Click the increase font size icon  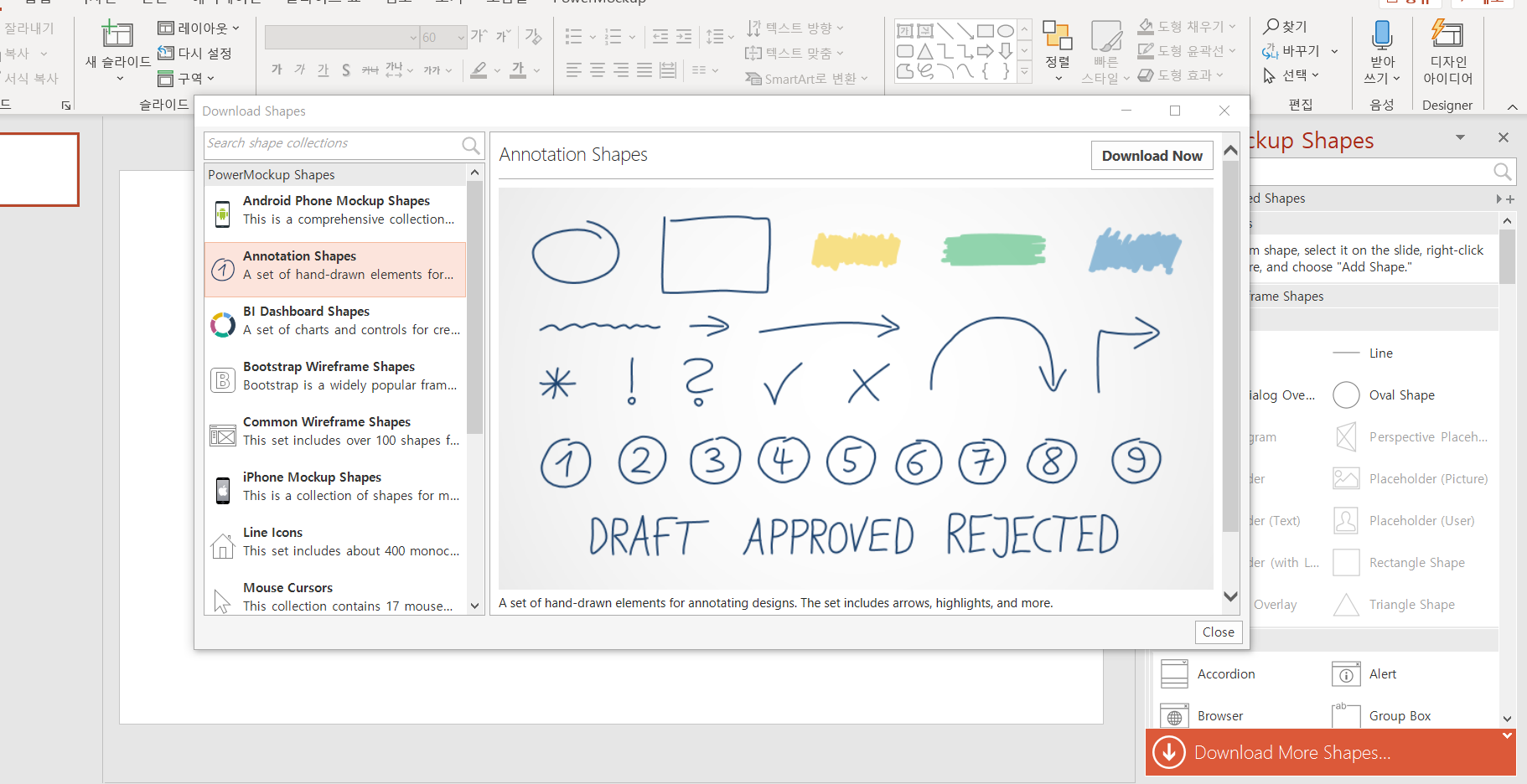coord(479,36)
